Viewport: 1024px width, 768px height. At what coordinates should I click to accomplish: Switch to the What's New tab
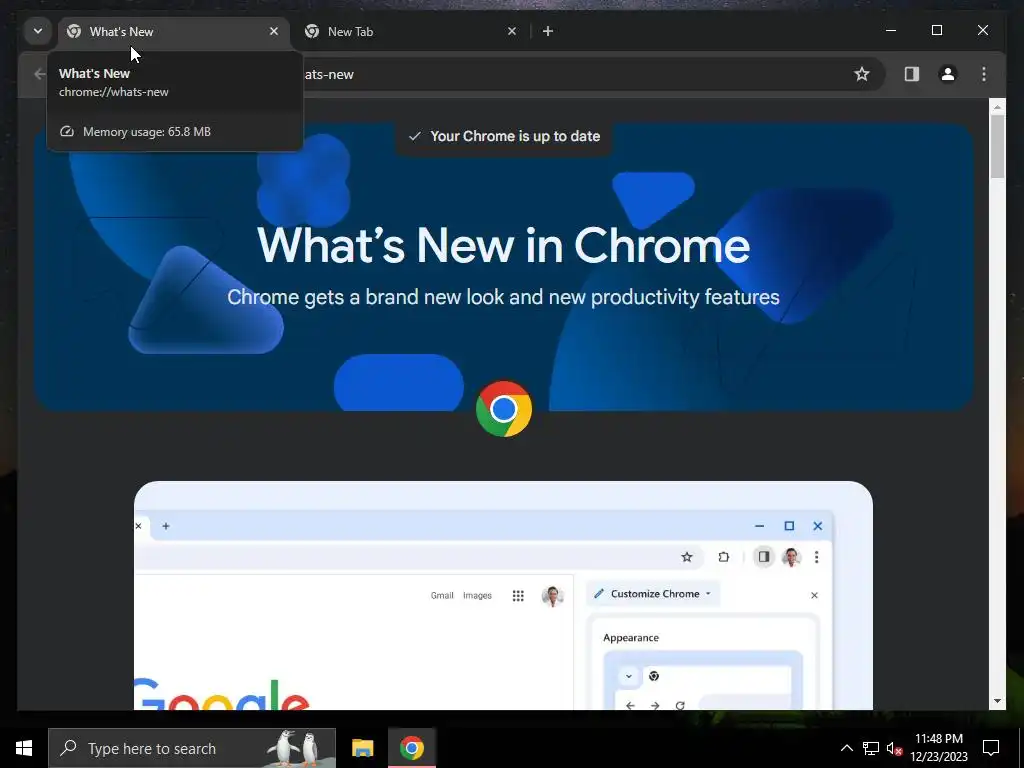[173, 31]
